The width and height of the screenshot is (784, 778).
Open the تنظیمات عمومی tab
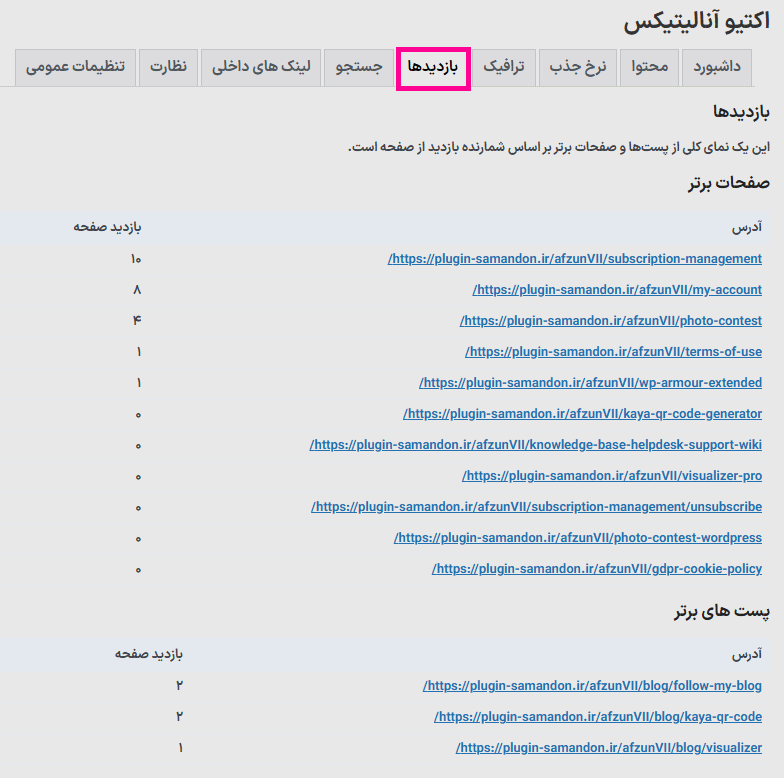click(75, 68)
